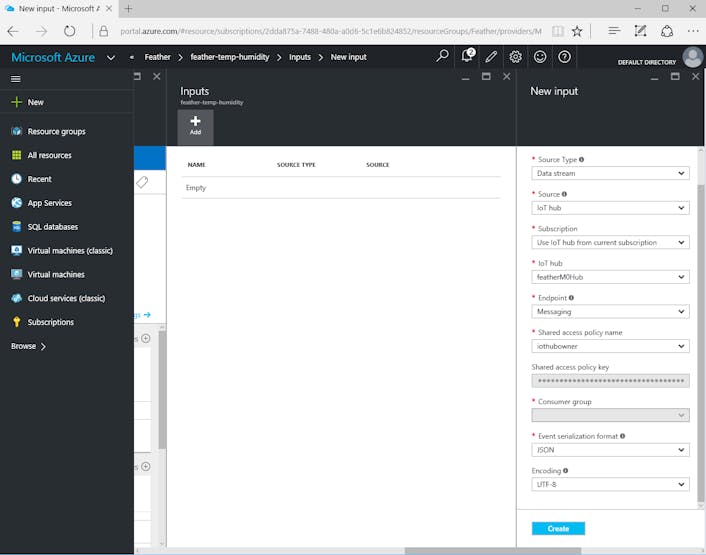Click the horizontal scrollbar thumb
This screenshot has height=555, width=706.
click(x=493, y=551)
